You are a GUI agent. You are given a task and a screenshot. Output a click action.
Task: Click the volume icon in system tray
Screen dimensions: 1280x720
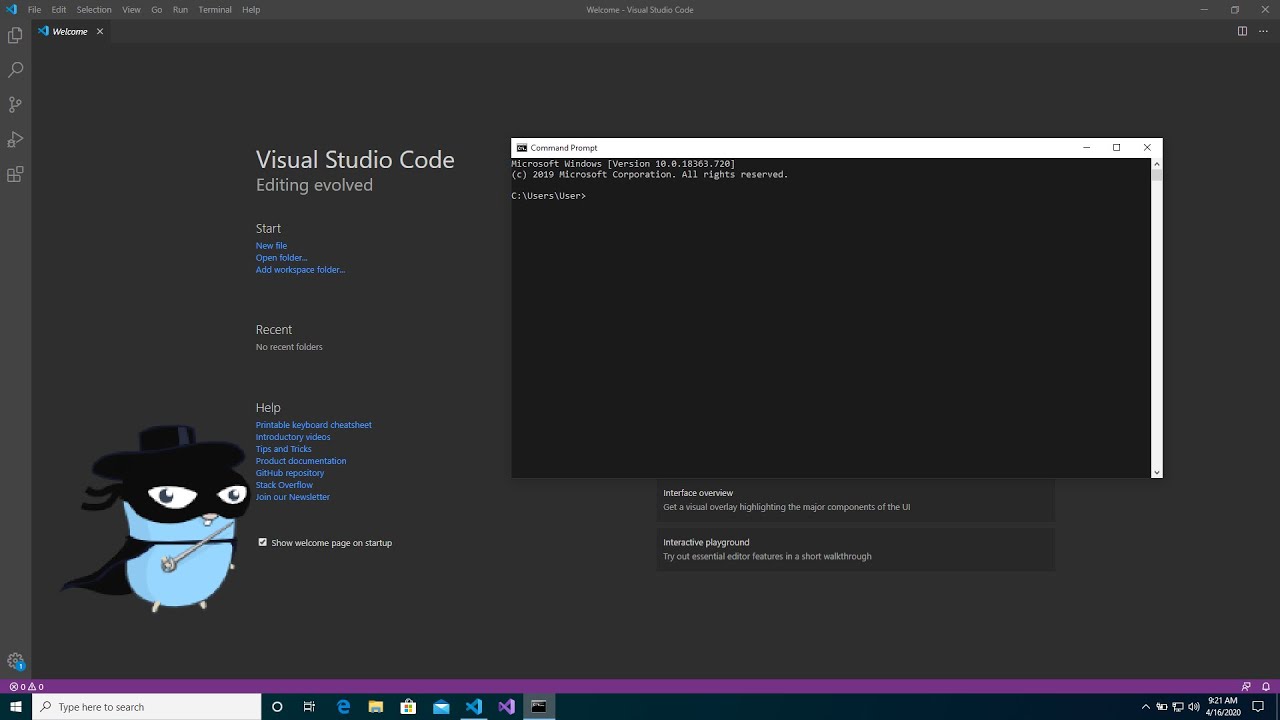pyautogui.click(x=1192, y=707)
